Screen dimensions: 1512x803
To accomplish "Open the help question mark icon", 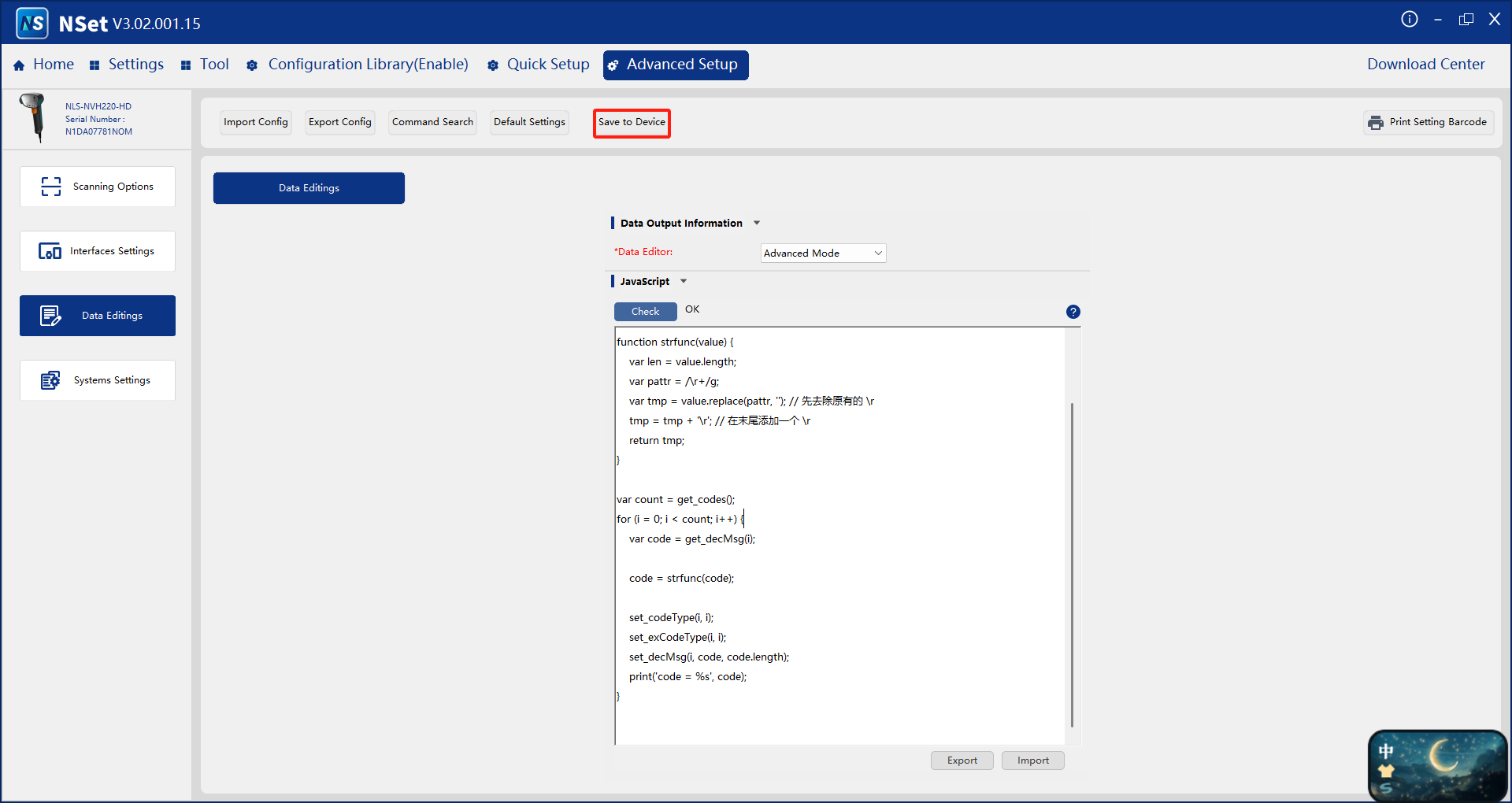I will click(x=1073, y=312).
